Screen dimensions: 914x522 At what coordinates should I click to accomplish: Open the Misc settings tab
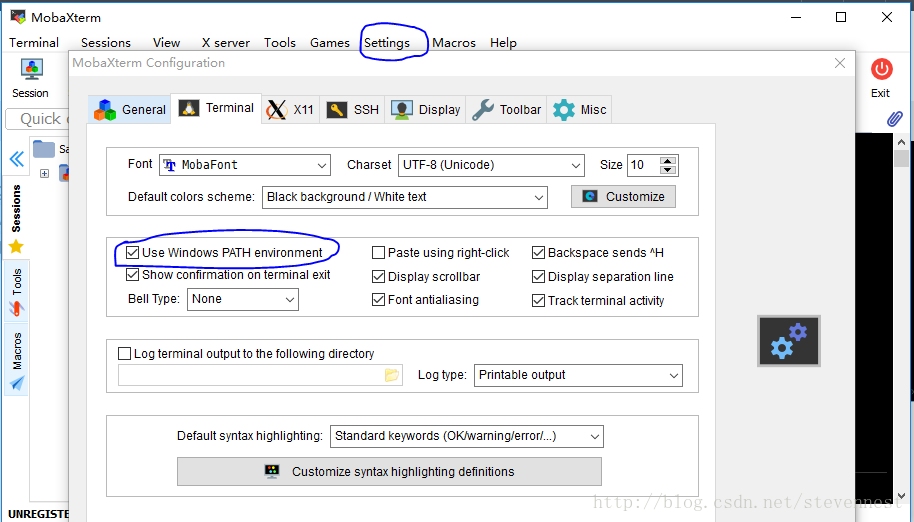click(579, 110)
